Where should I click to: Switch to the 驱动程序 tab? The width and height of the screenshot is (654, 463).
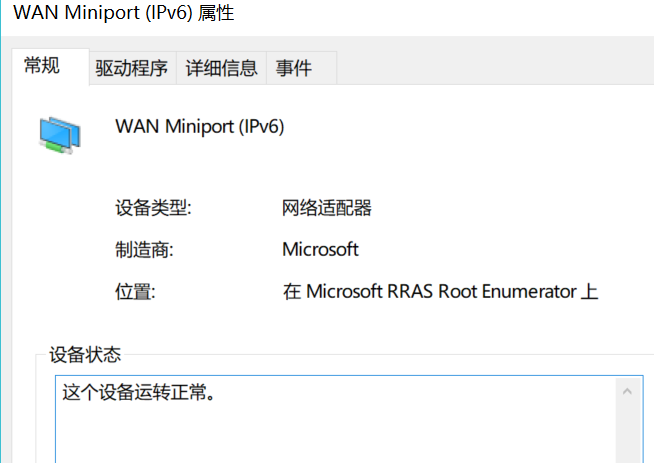[x=131, y=68]
